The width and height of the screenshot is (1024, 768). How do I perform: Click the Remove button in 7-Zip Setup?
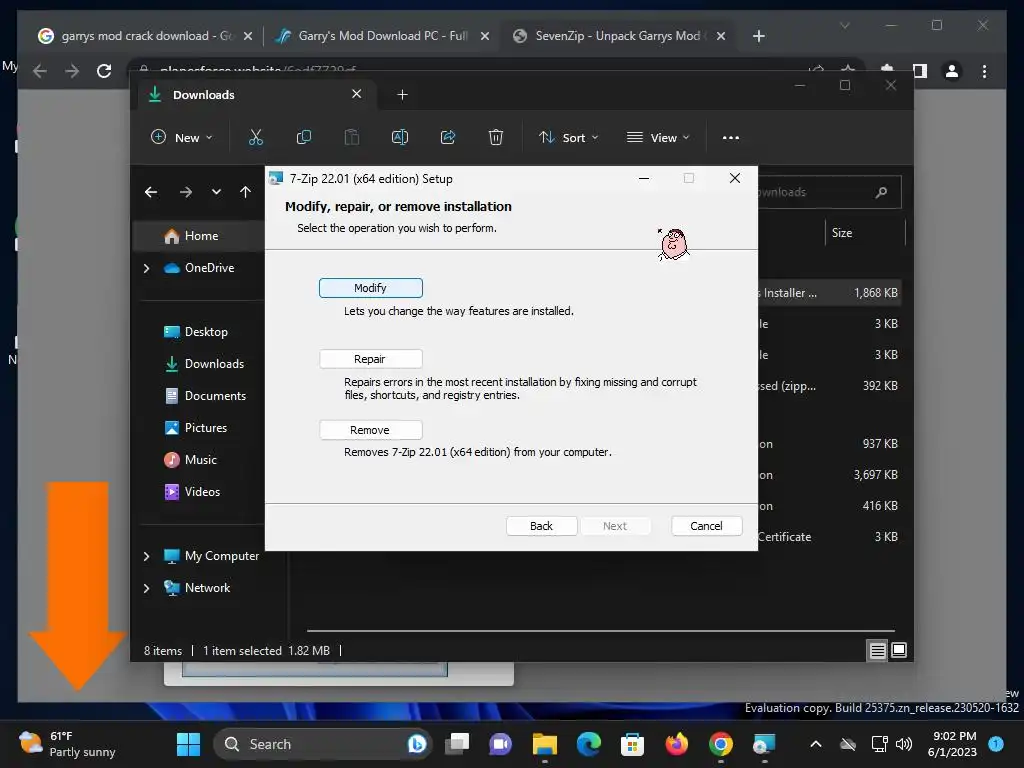[370, 430]
